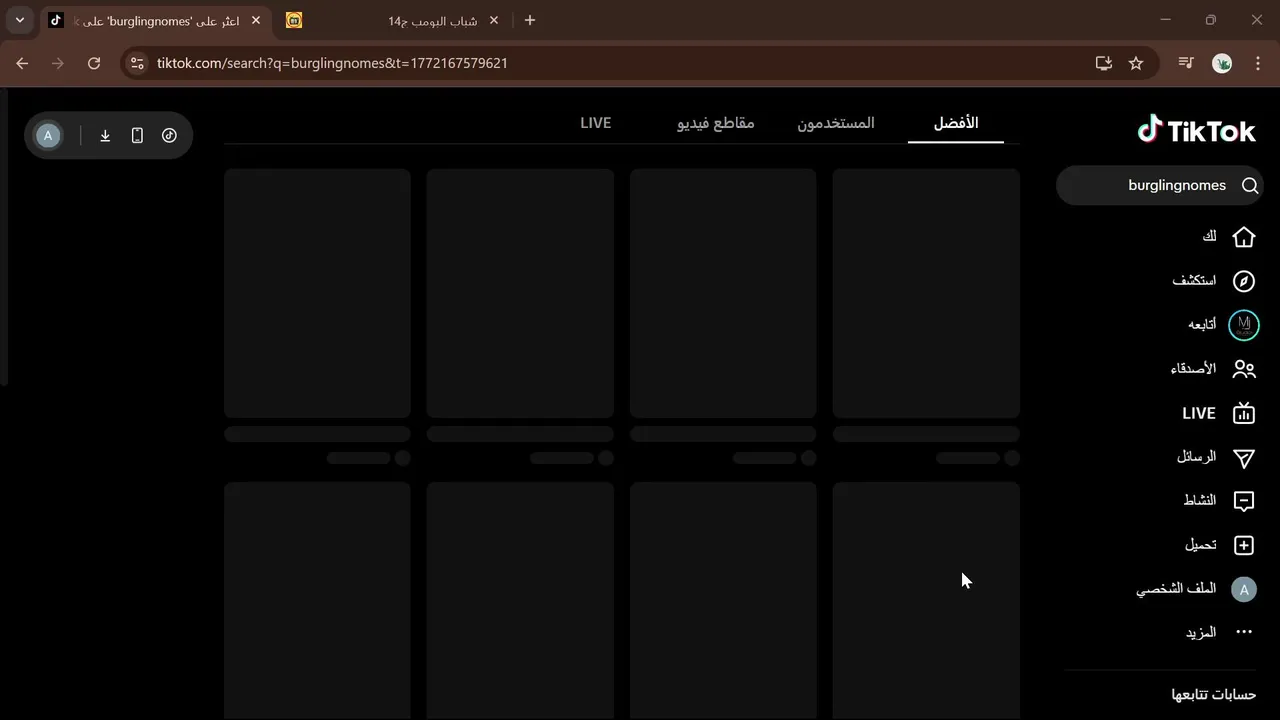This screenshot has height=720, width=1280.
Task: Open the Profile avatar in sidebar
Action: tap(1244, 590)
